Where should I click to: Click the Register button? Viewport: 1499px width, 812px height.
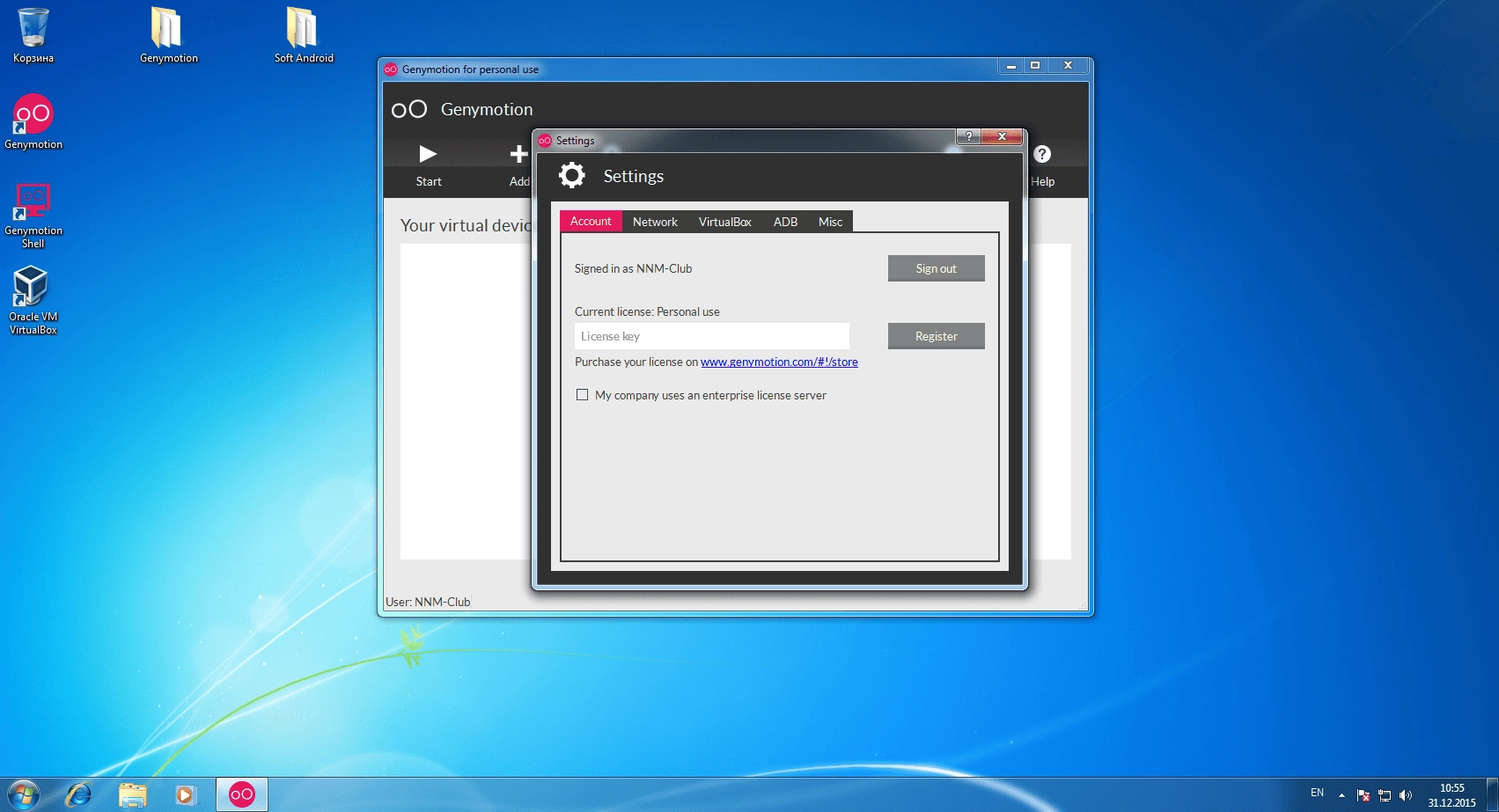point(936,336)
